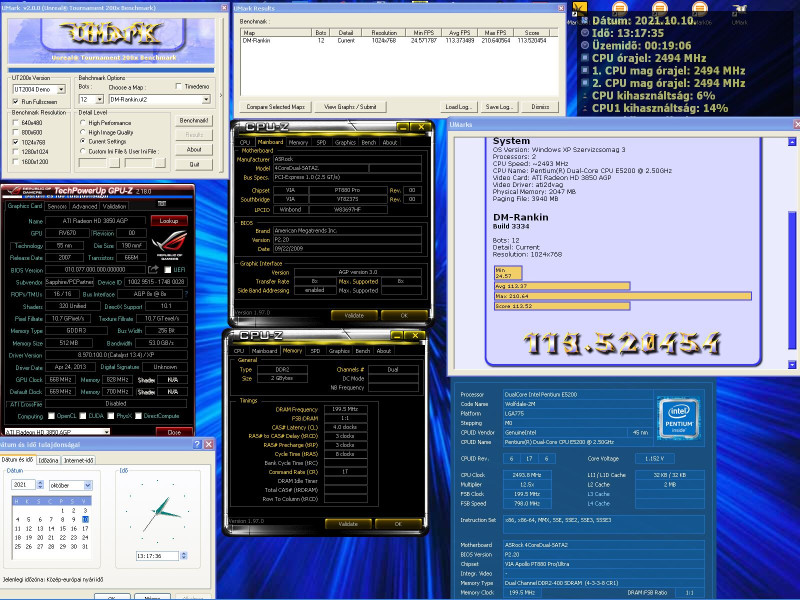800x600 pixels.
Task: Select Custom Ini File radio option
Action: [x=83, y=151]
